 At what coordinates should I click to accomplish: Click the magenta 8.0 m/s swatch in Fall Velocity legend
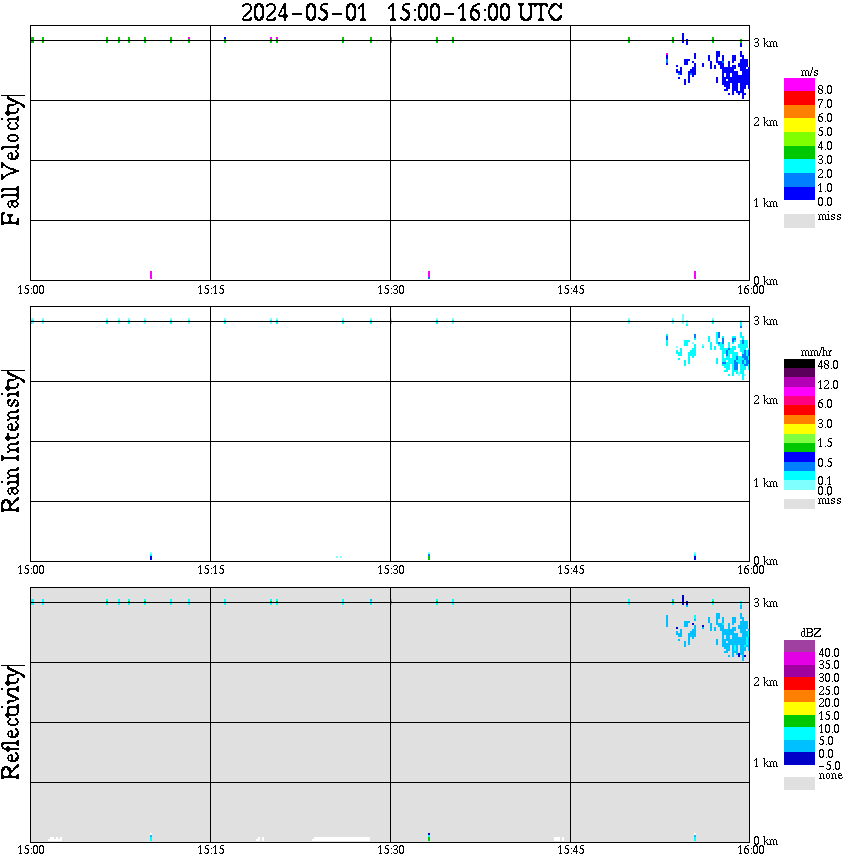pos(799,85)
